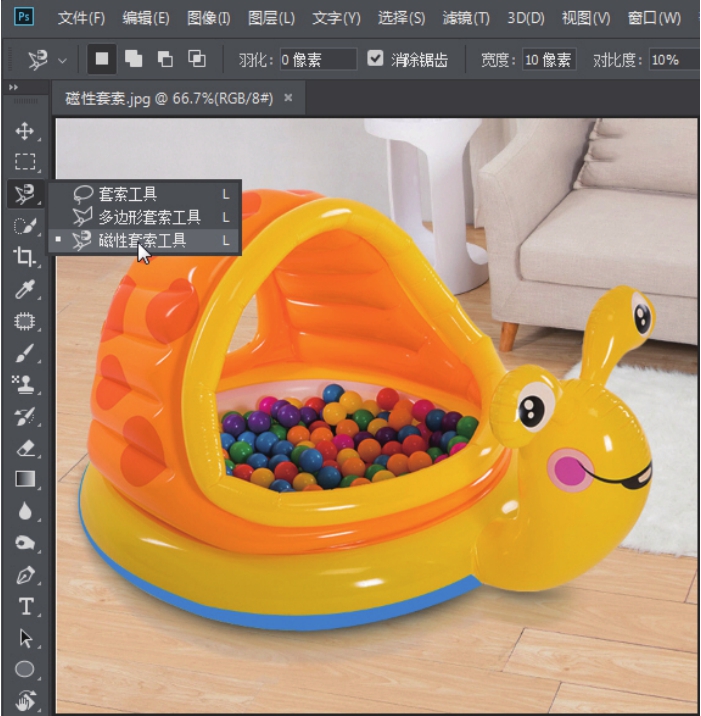Image resolution: width=701 pixels, height=716 pixels.
Task: Open the 文字(Y) menu
Action: (337, 18)
